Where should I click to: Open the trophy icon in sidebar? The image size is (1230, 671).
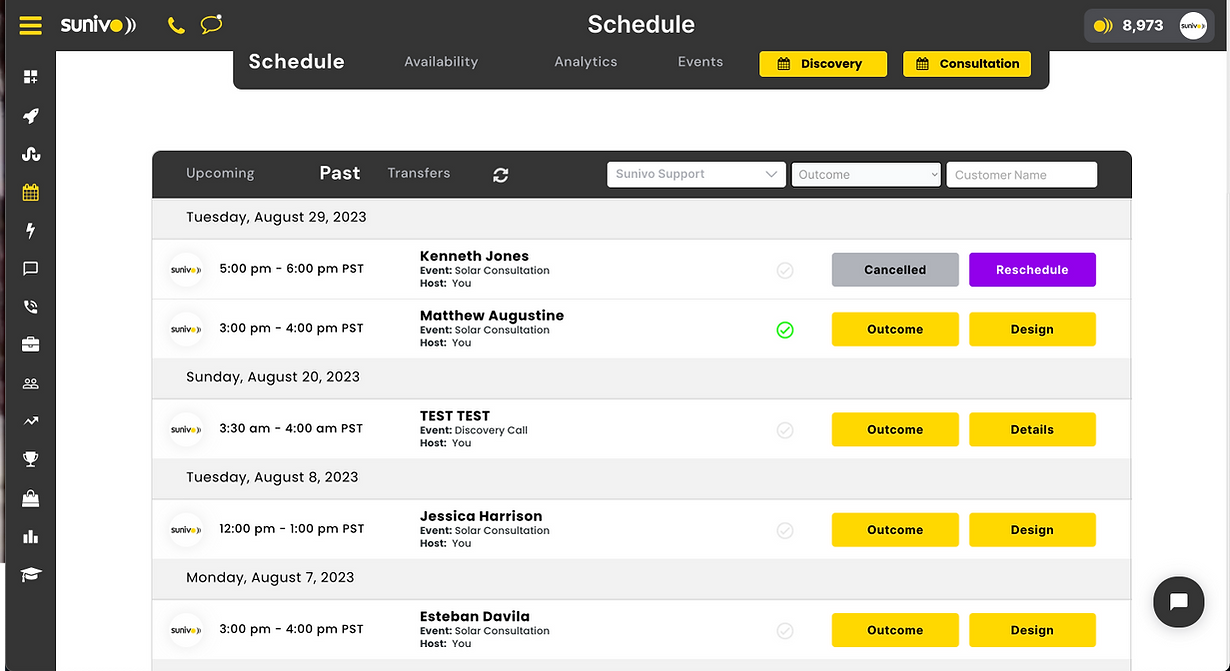pos(31,459)
